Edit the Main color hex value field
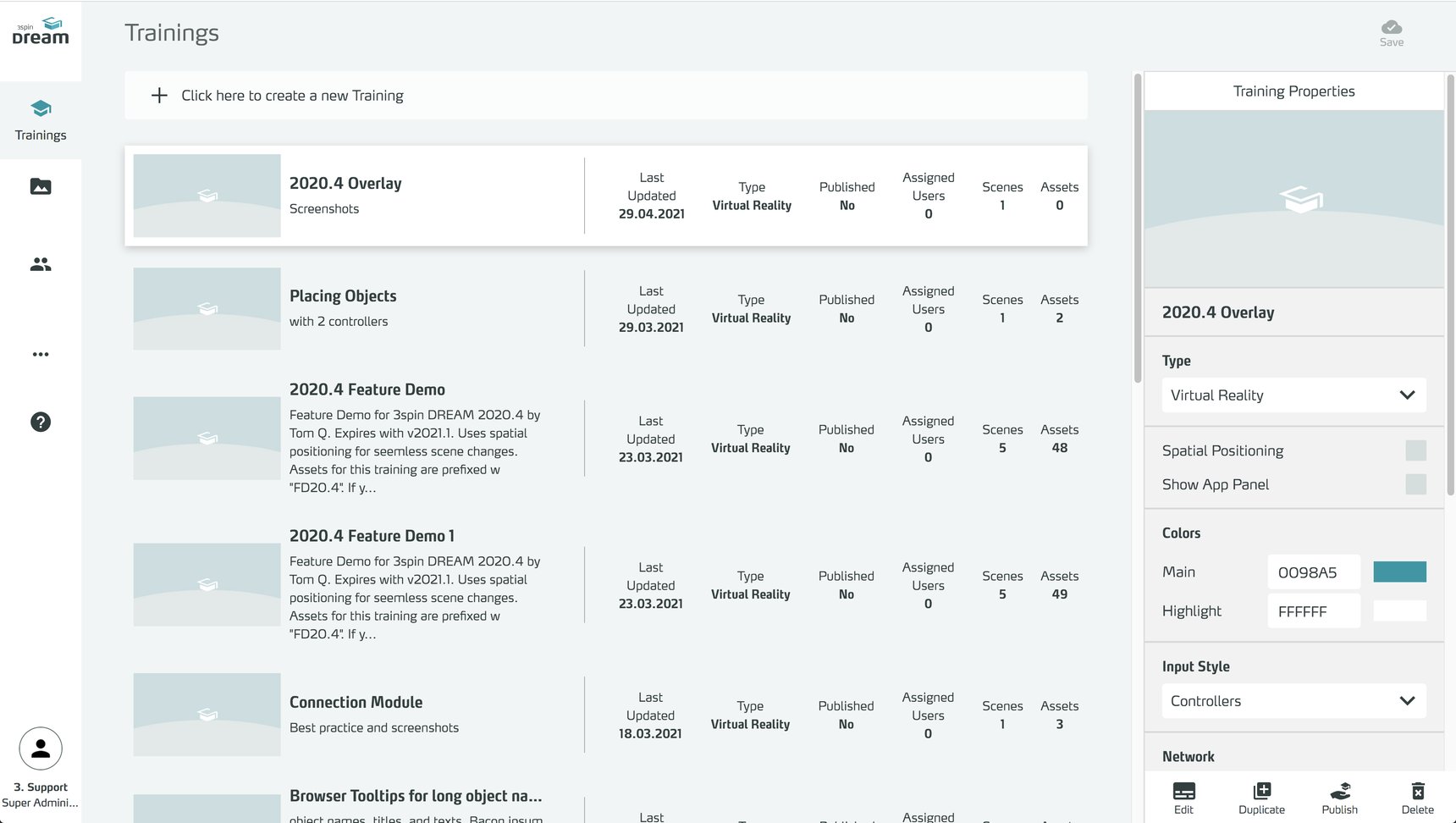Screen dimensions: 1456x823 click(x=1313, y=572)
